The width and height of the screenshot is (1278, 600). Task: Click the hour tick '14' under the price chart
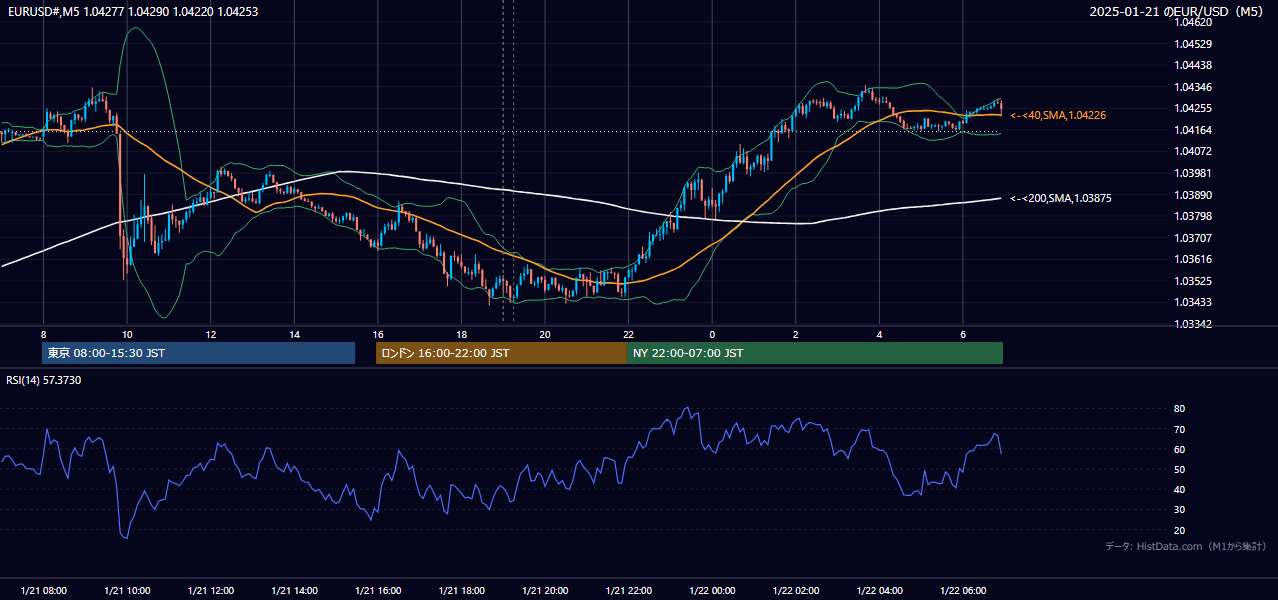pos(294,334)
